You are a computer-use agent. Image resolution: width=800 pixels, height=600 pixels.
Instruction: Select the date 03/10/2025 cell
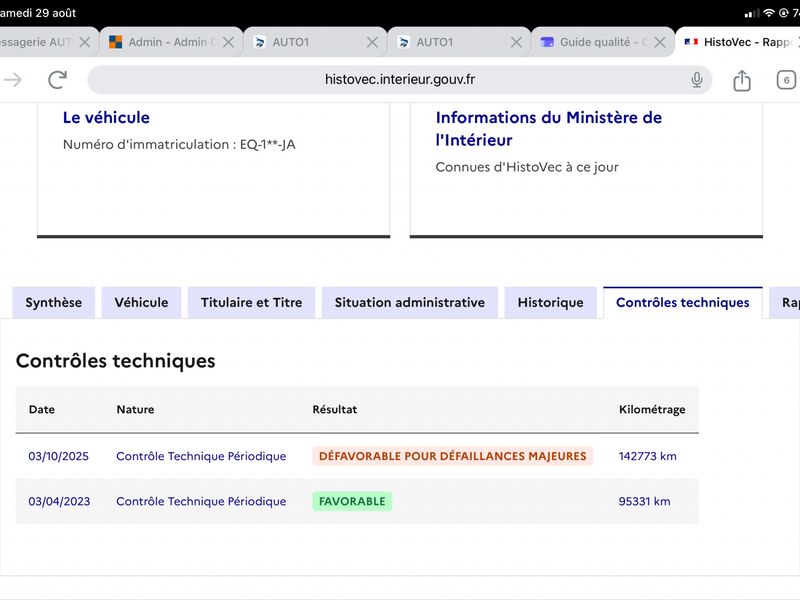coord(59,456)
